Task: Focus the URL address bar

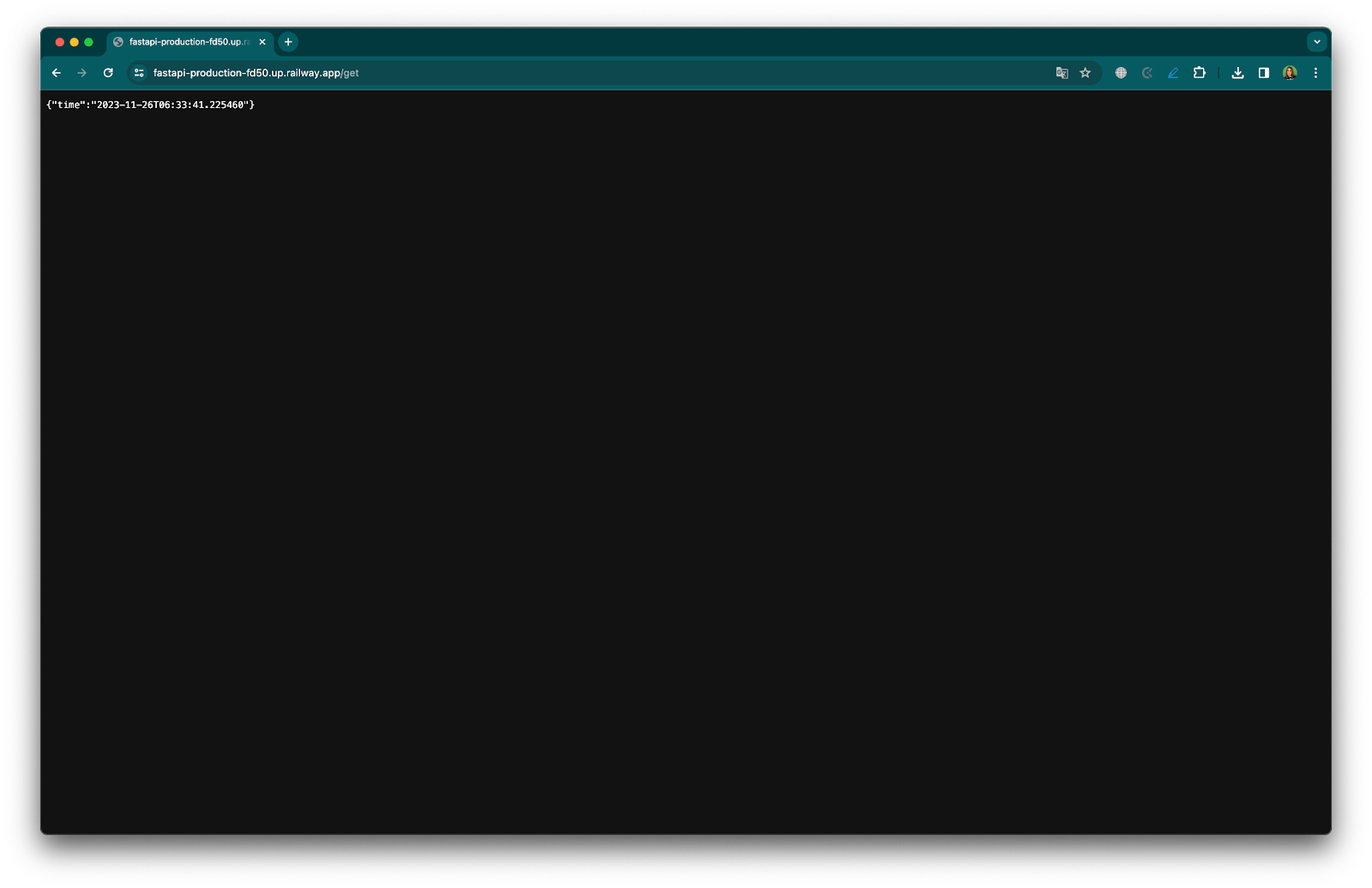Action: [x=600, y=73]
